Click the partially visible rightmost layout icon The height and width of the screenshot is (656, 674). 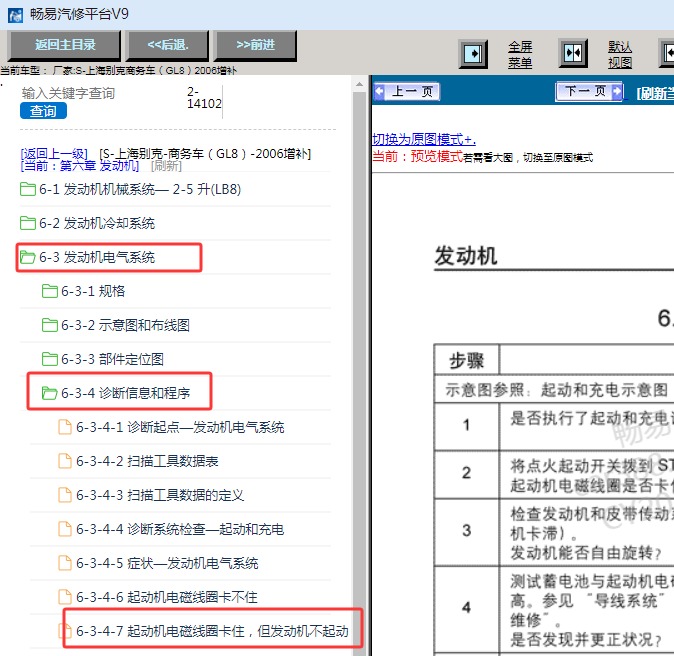tap(667, 53)
